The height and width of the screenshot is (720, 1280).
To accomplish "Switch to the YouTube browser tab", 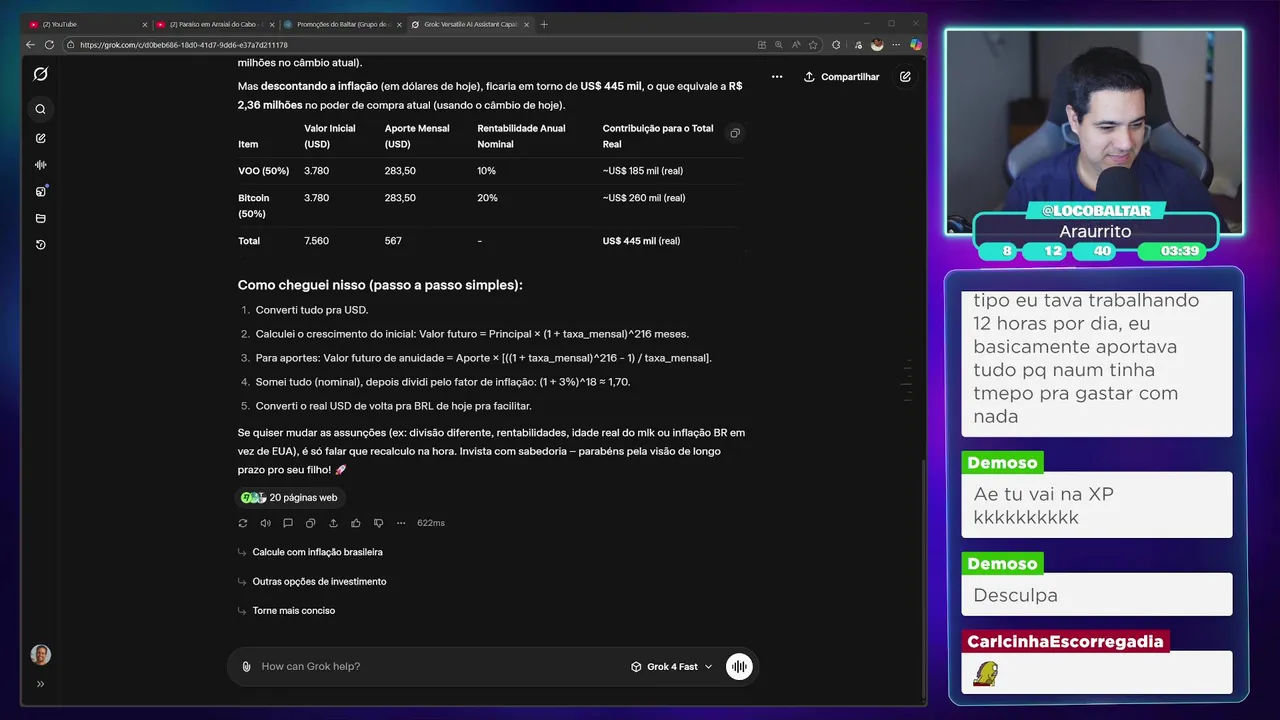I will coord(85,24).
